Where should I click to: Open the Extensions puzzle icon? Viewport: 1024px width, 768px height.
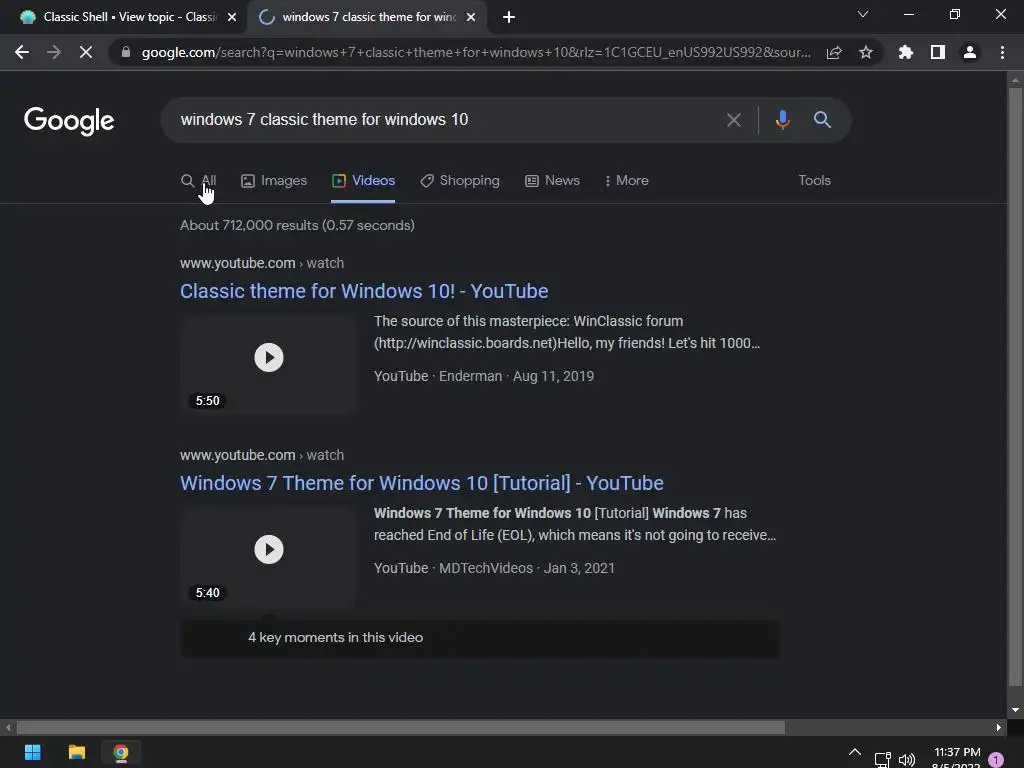[x=906, y=52]
